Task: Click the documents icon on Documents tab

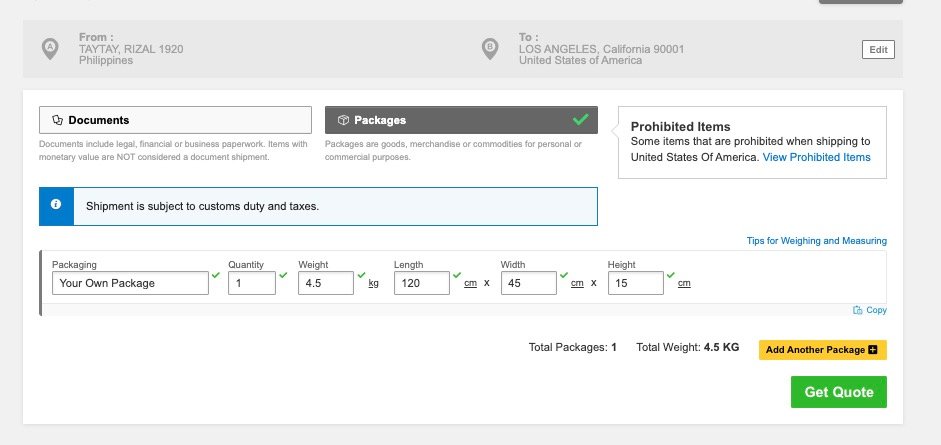Action: tap(58, 120)
